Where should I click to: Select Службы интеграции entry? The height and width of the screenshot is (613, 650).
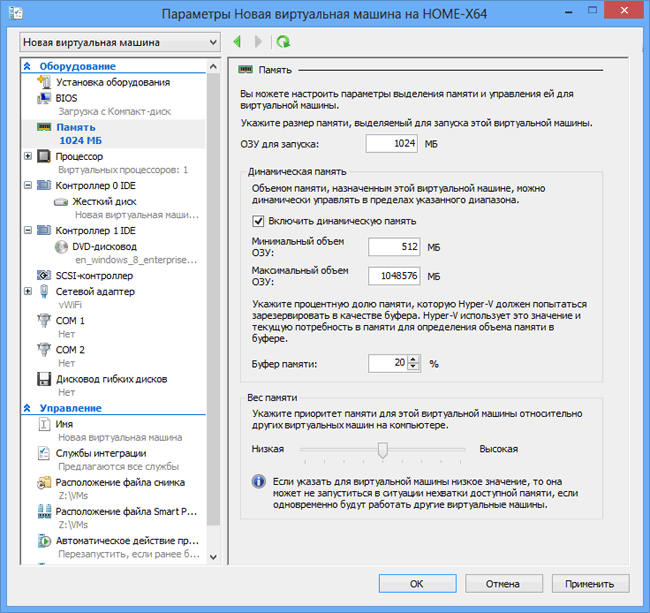point(101,453)
